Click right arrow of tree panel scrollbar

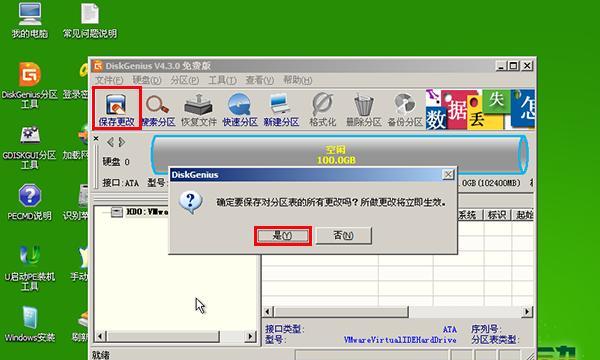pos(250,336)
